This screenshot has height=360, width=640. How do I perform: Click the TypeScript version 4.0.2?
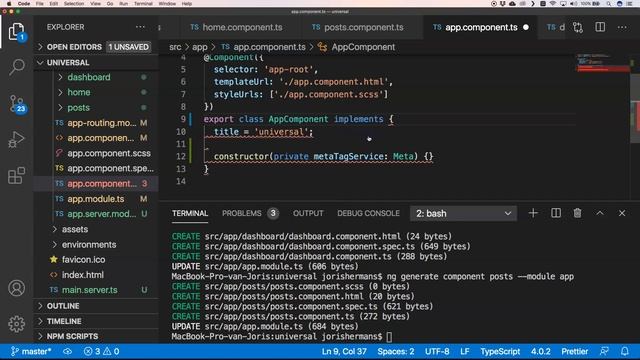click(540, 351)
